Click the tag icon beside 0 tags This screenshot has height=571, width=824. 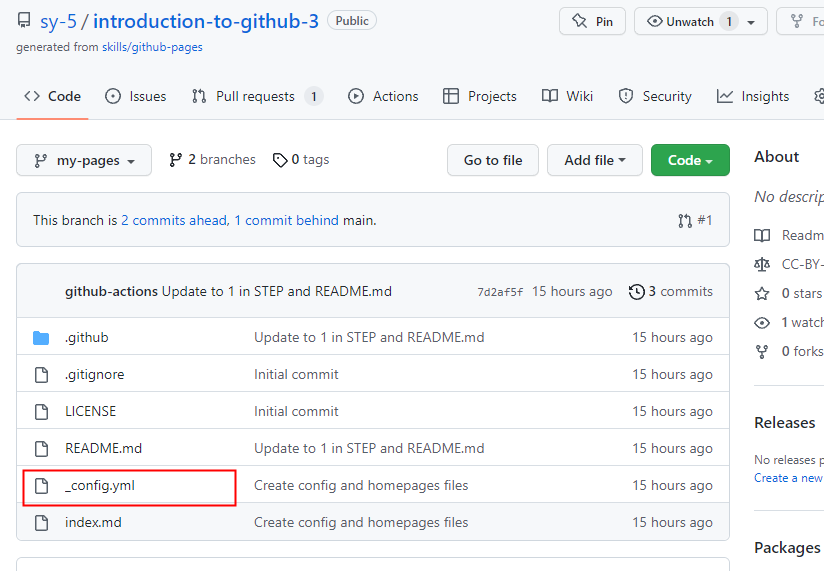[280, 160]
